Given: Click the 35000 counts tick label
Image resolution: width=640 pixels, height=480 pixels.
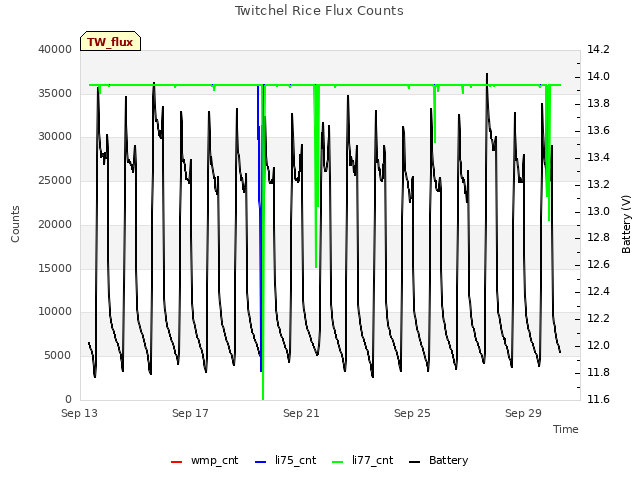Looking at the screenshot, I should coord(55,93).
